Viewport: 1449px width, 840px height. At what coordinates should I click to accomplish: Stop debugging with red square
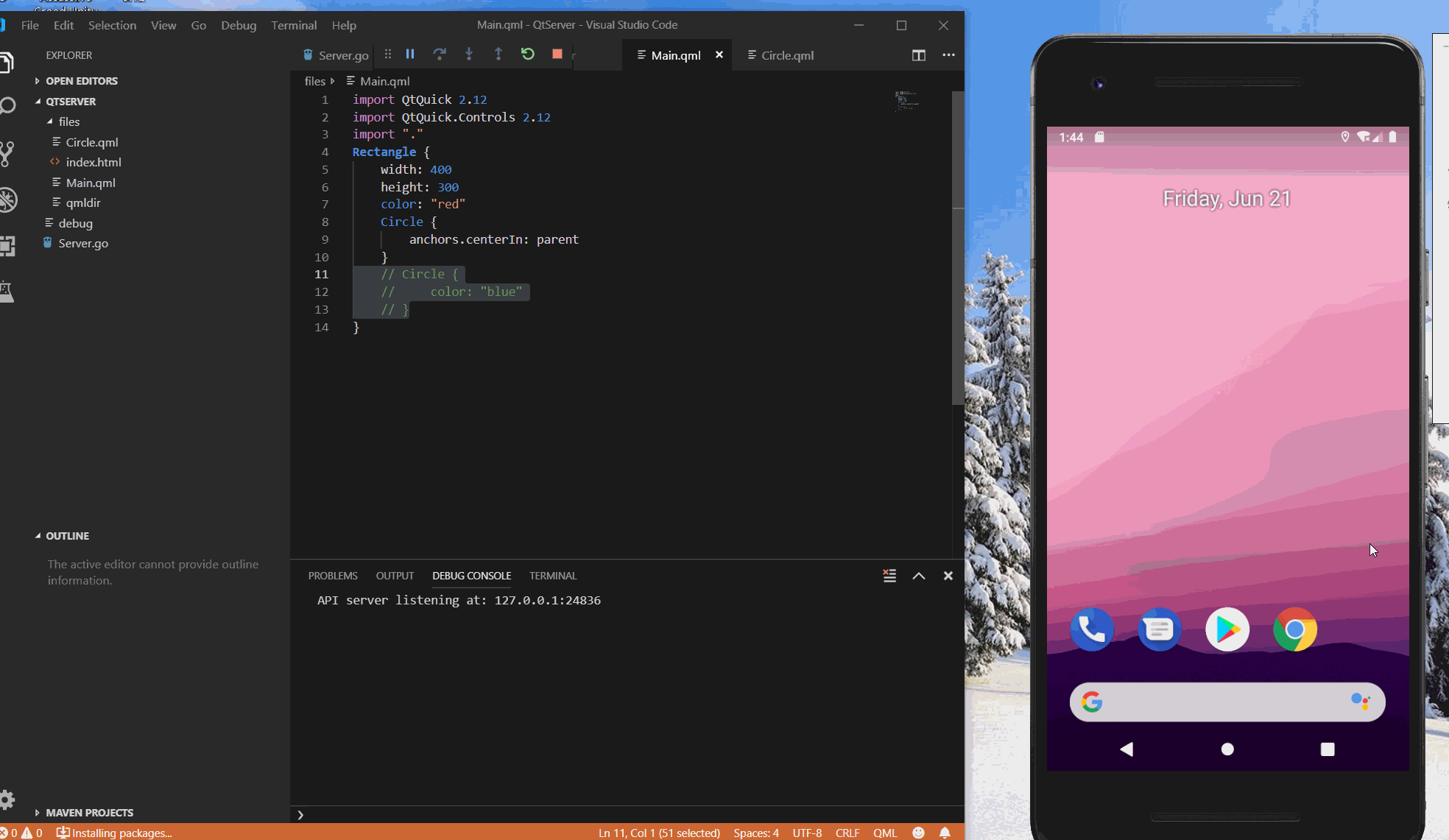pos(557,54)
